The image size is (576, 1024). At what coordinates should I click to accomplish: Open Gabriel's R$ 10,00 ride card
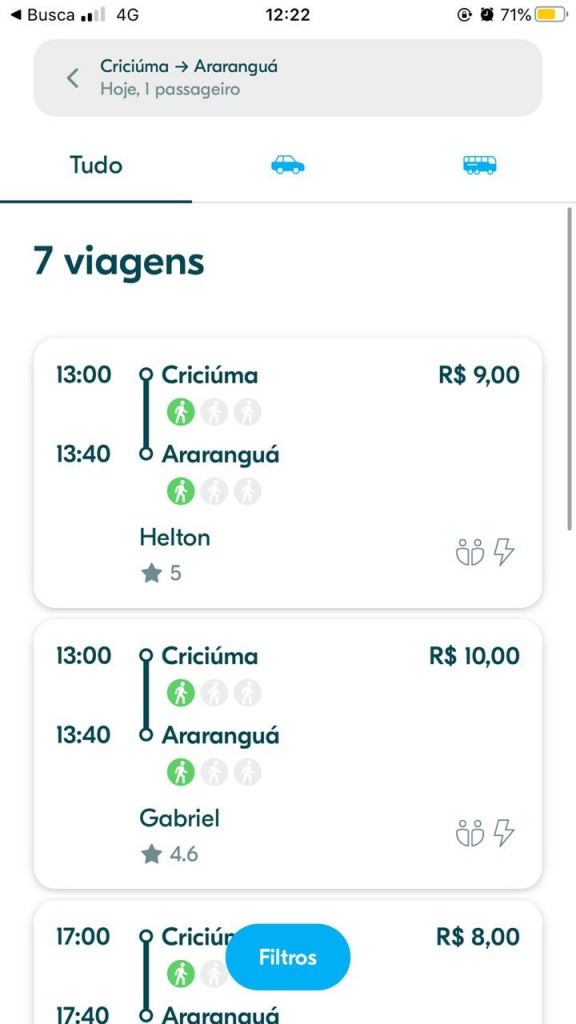pyautogui.click(x=288, y=754)
